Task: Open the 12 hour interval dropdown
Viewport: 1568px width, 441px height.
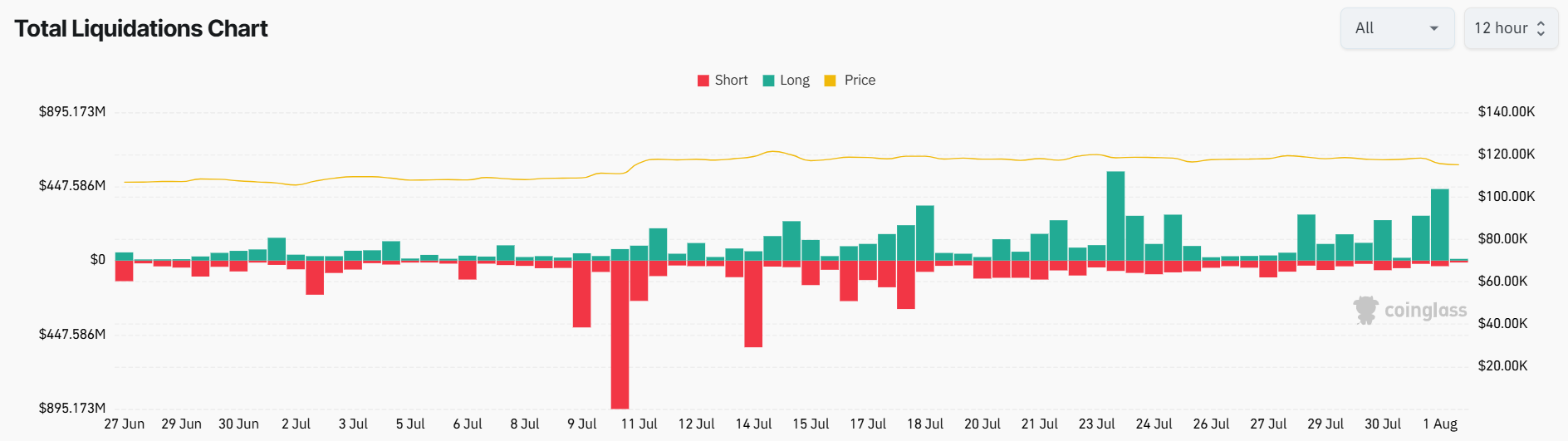Action: point(1511,28)
